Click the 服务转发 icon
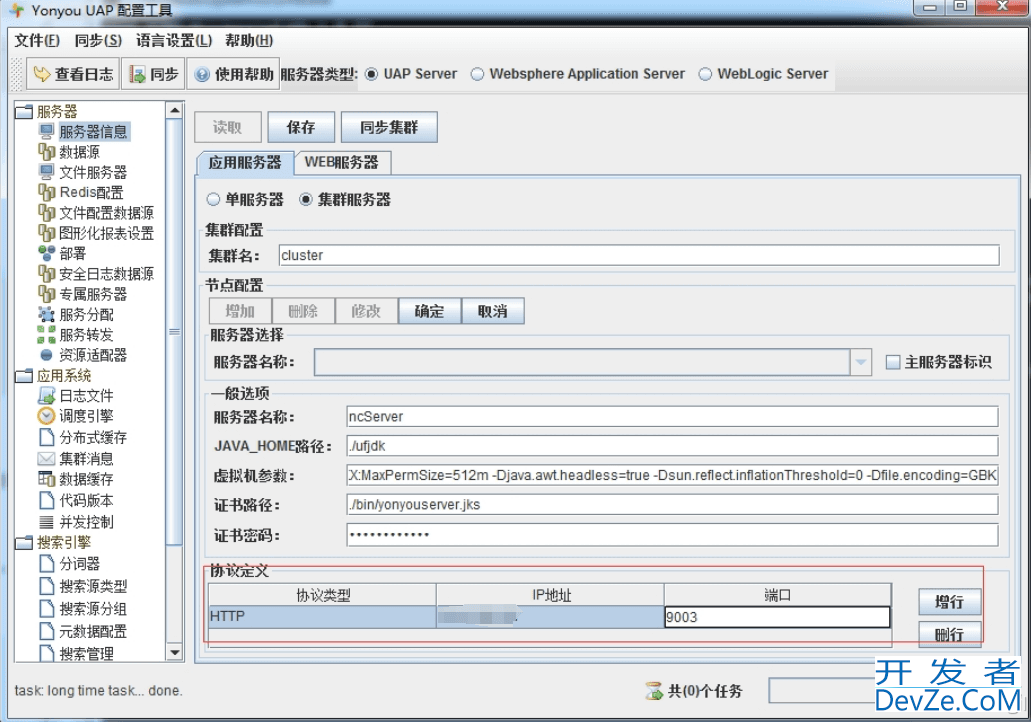Viewport: 1031px width, 722px height. [x=47, y=335]
